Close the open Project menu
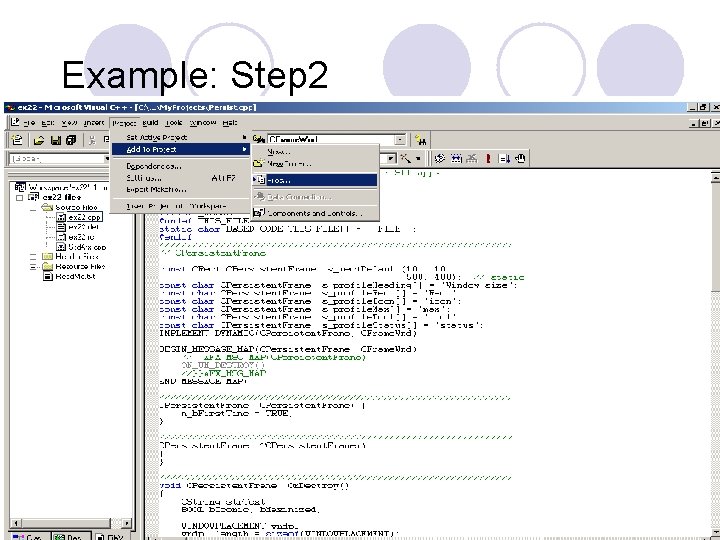This screenshot has width=720, height=540. tap(124, 123)
